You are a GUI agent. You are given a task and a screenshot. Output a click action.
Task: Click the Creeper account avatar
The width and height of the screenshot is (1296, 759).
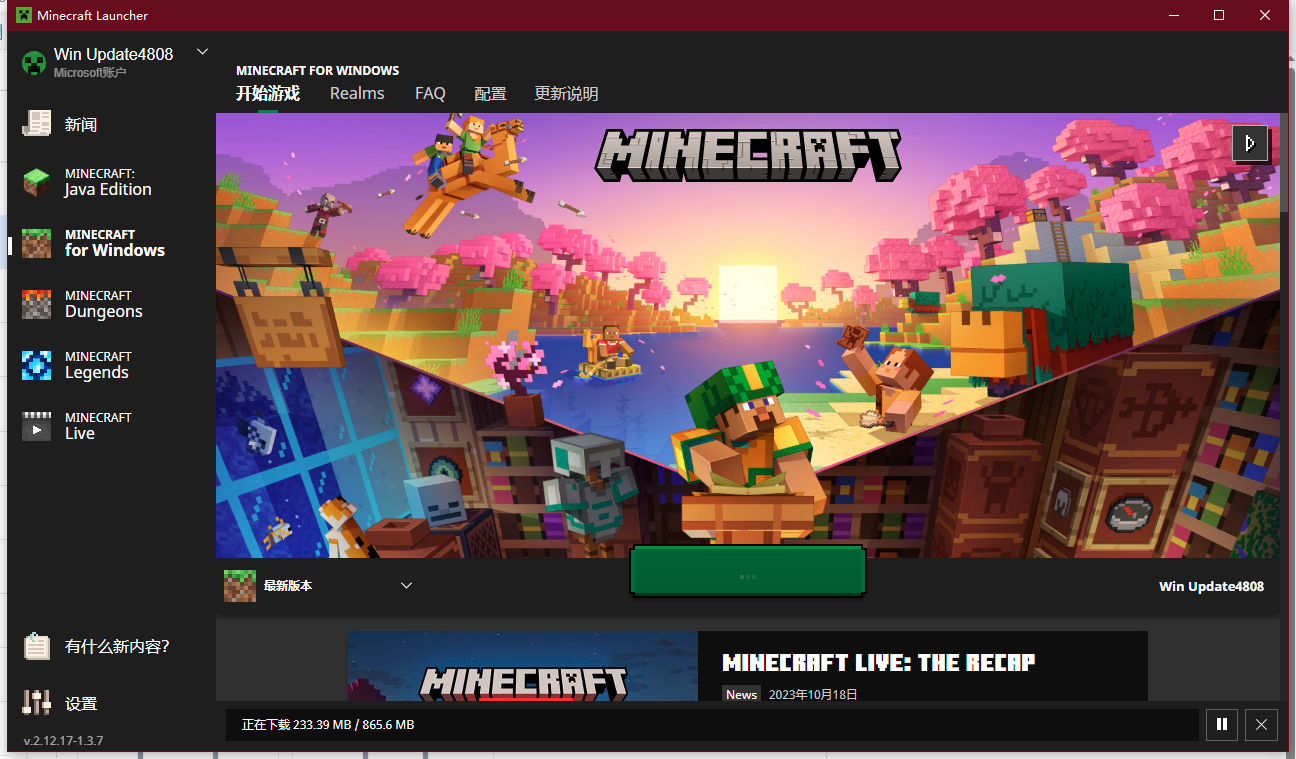[x=34, y=62]
